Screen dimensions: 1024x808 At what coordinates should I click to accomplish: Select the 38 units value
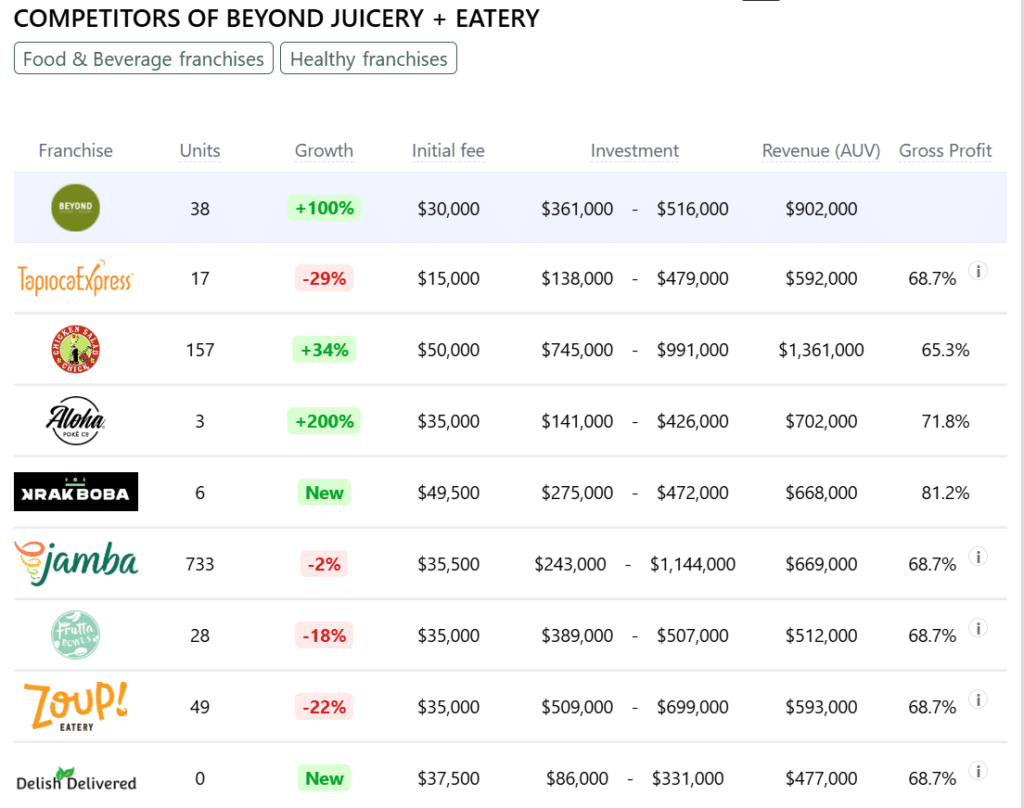(200, 209)
